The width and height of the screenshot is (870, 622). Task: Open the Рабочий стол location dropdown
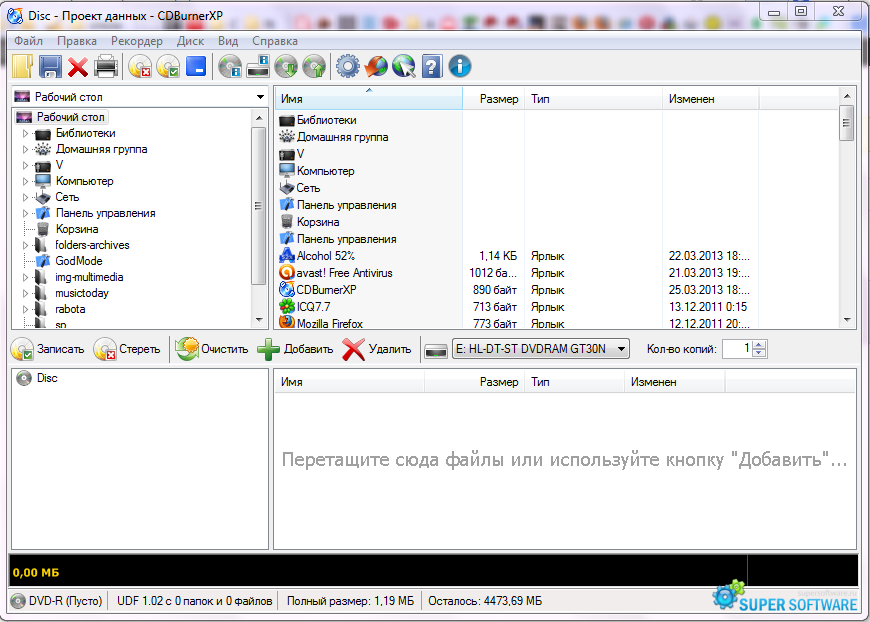pyautogui.click(x=260, y=97)
